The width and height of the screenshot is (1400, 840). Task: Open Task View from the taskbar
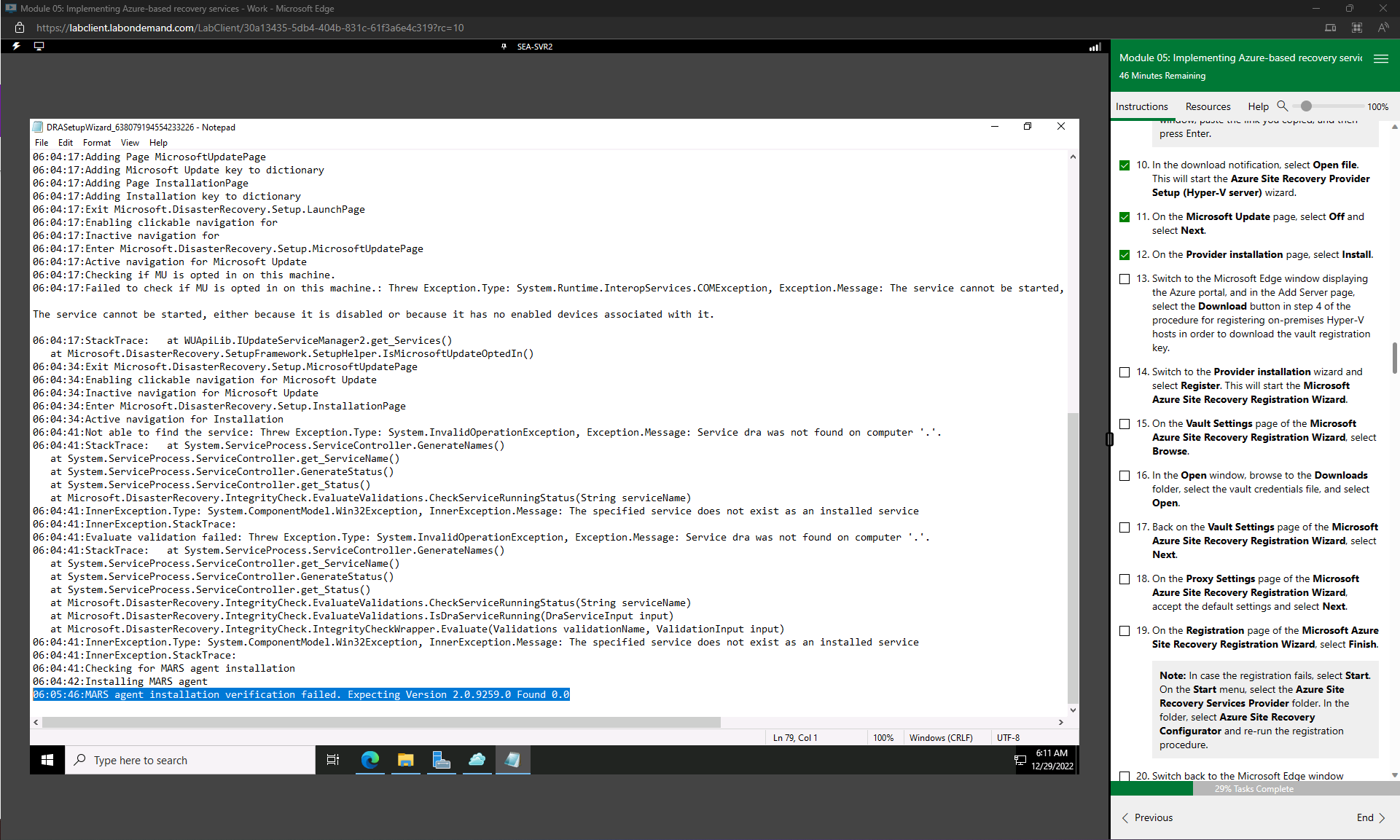pos(333,760)
